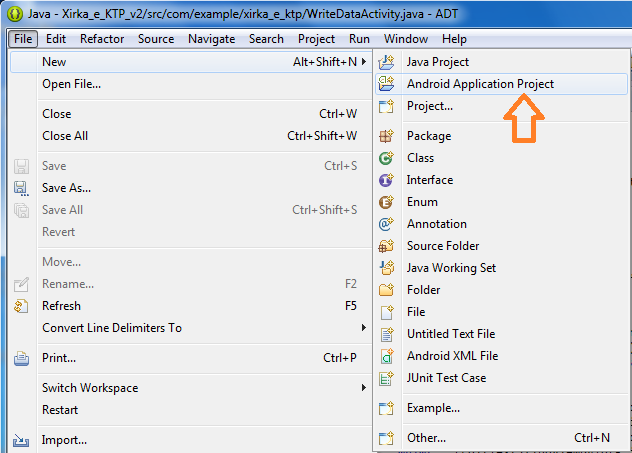Viewport: 632px width, 453px height.
Task: Open the Help menu
Action: pyautogui.click(x=454, y=39)
